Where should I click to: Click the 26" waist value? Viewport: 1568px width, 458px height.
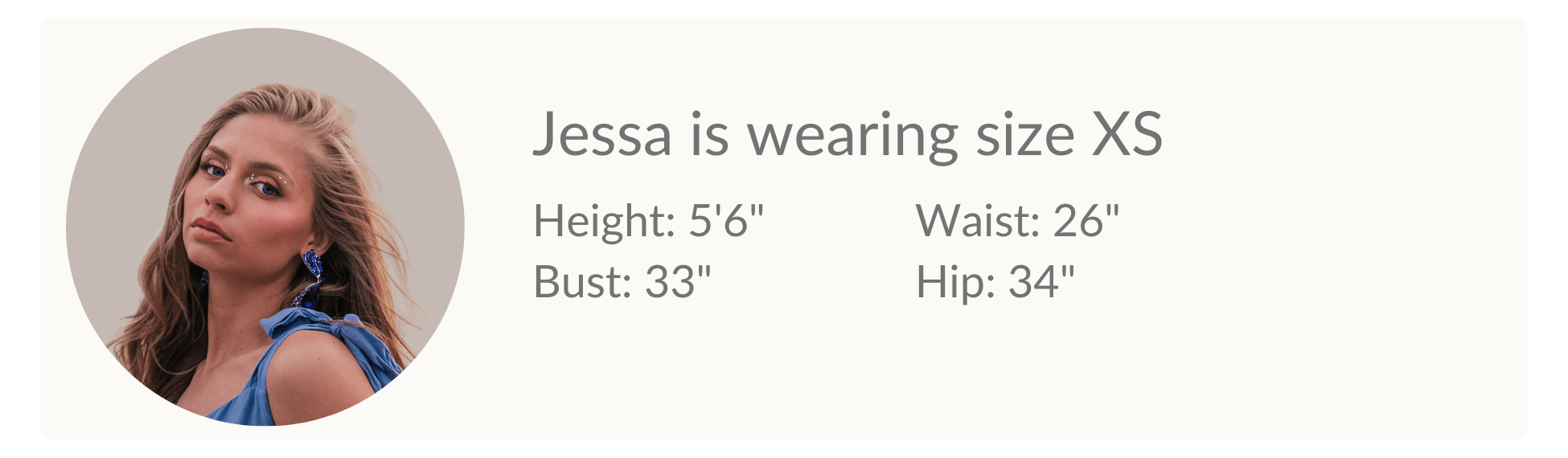[1086, 220]
